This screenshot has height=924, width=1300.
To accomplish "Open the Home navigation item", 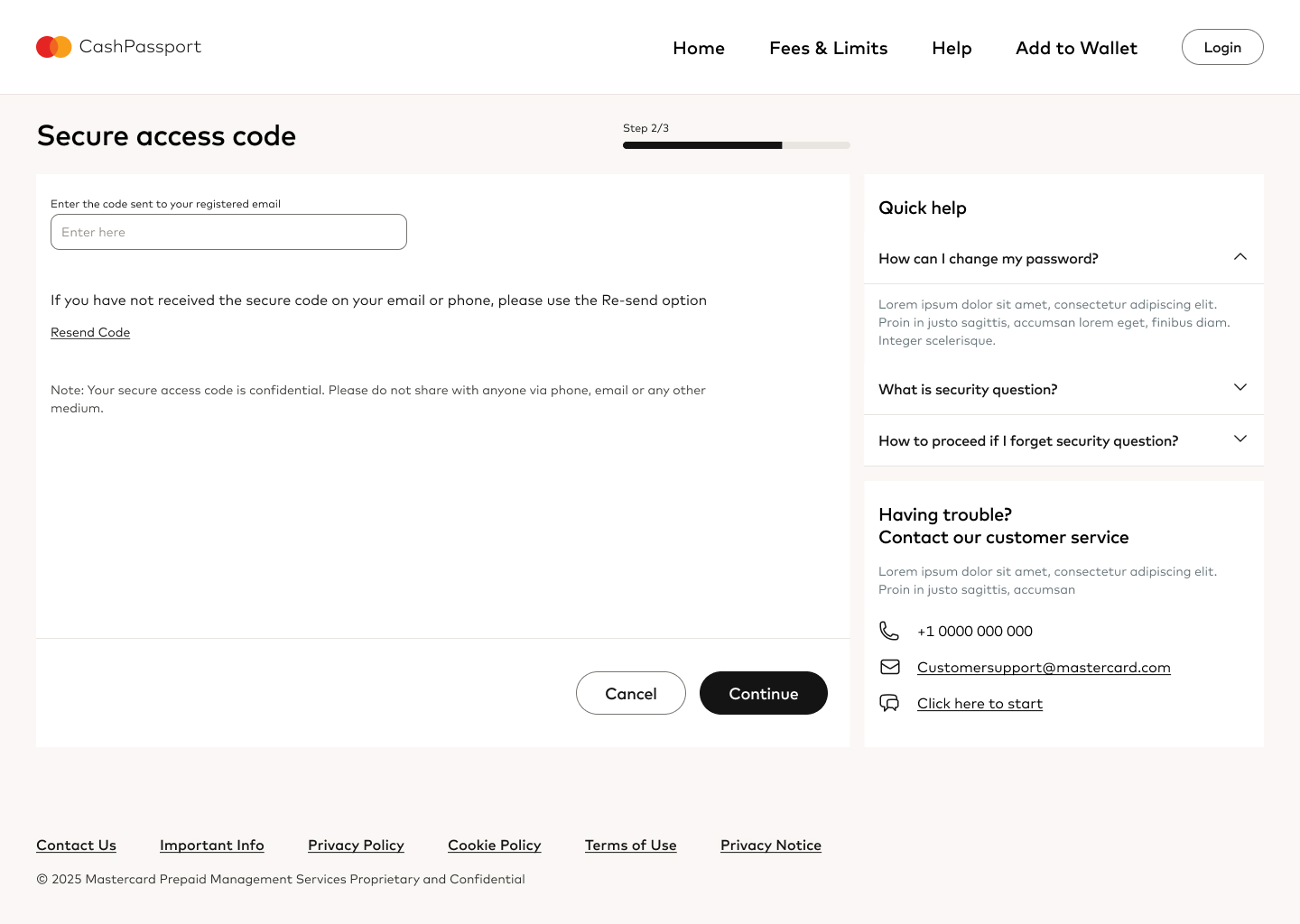I will tap(698, 48).
